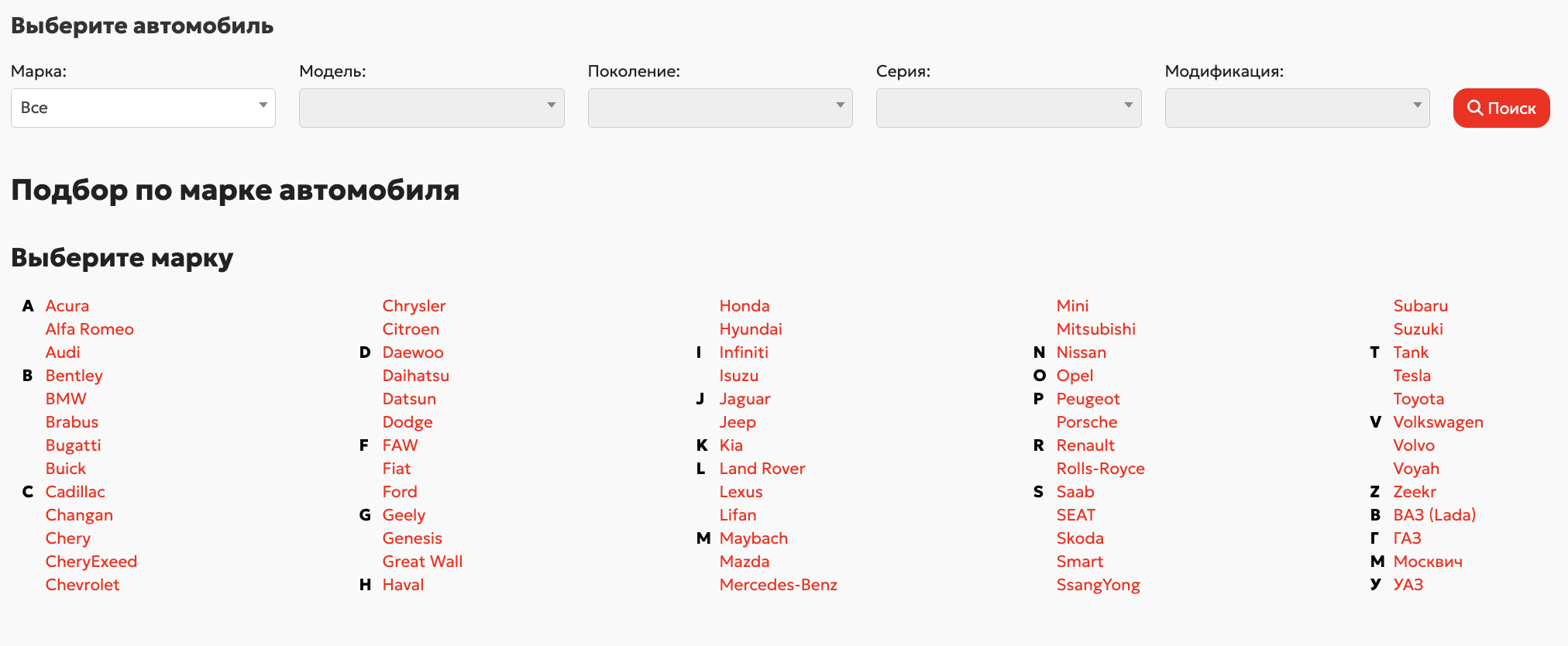The image size is (1568, 646).
Task: Choose Mitsubishi from the brands
Action: [x=1096, y=329]
